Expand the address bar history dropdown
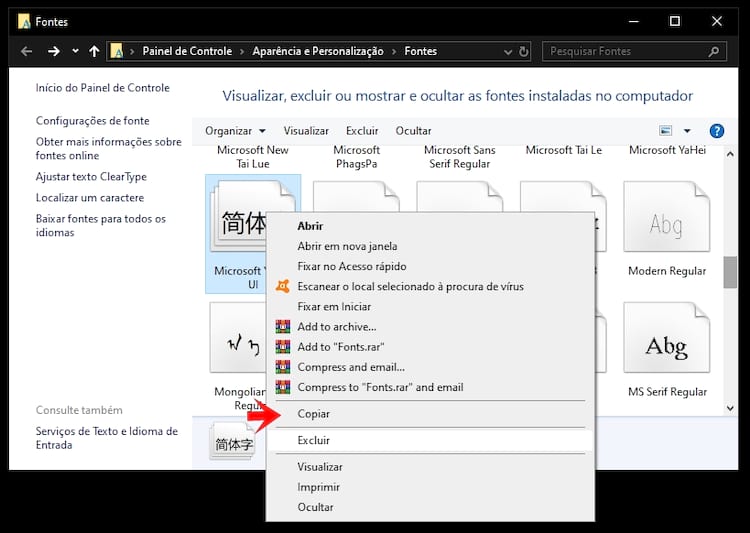 coord(508,52)
